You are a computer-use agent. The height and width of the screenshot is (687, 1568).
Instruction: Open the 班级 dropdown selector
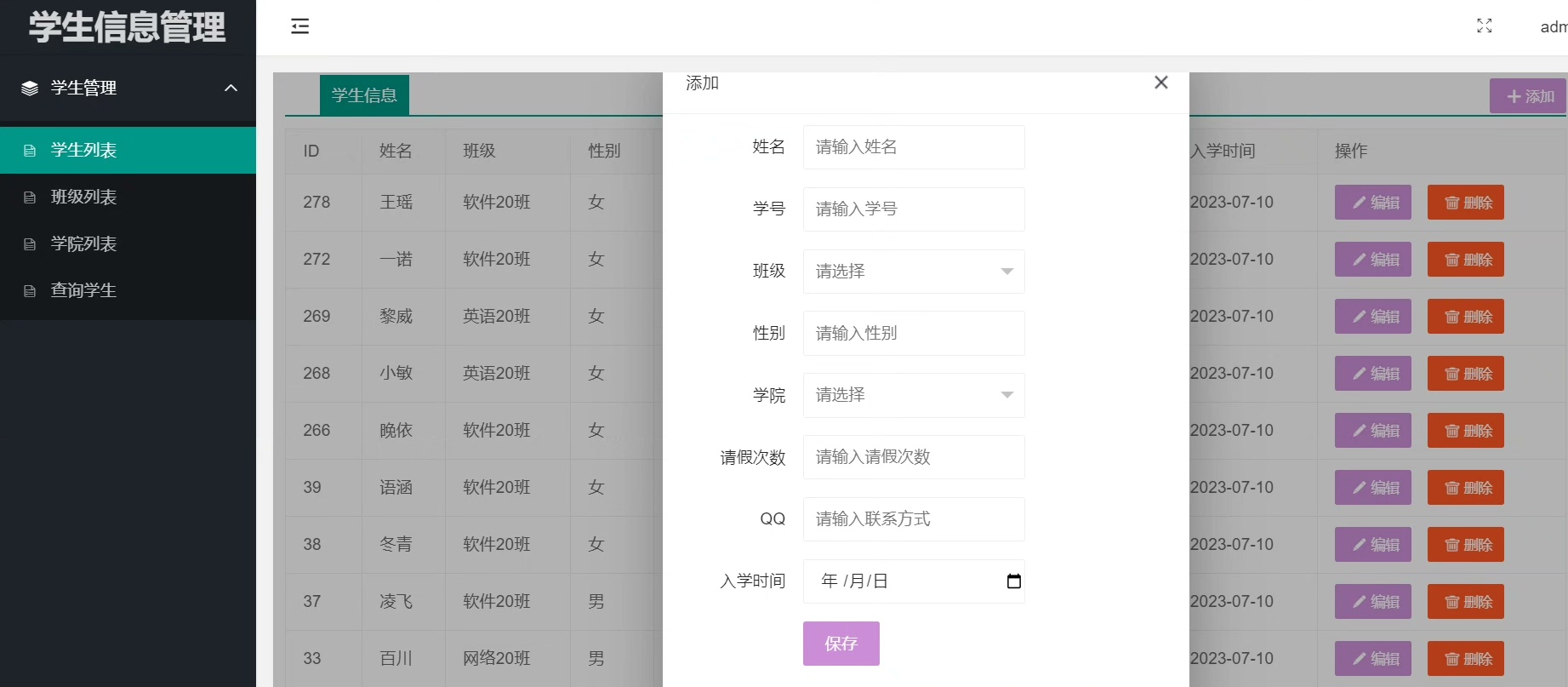point(913,272)
